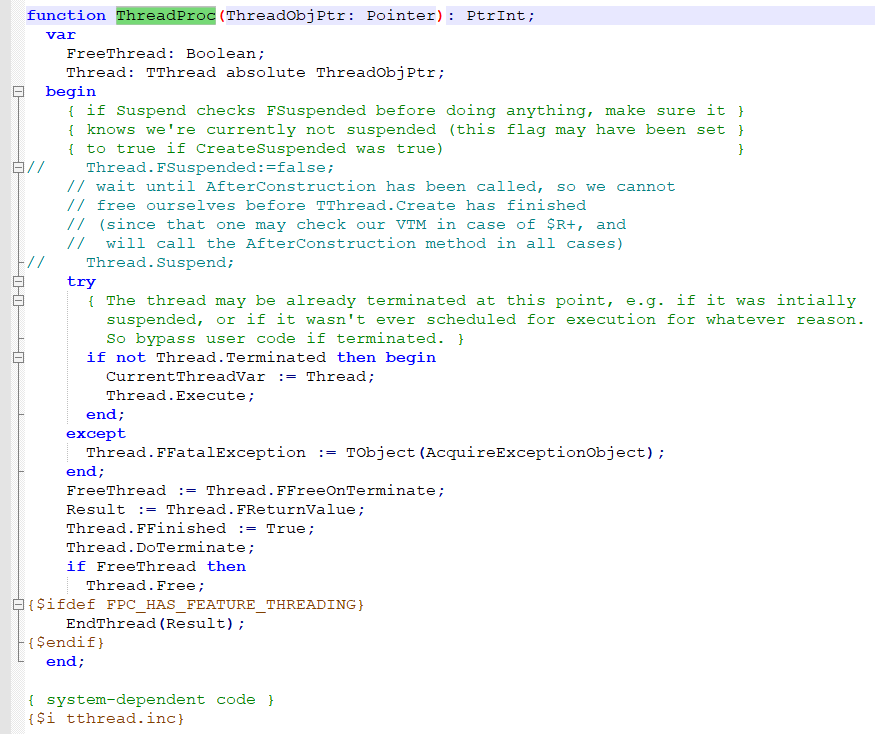Click the '{$endif}' directive
Viewport: 875px width, 734px height.
(66, 642)
